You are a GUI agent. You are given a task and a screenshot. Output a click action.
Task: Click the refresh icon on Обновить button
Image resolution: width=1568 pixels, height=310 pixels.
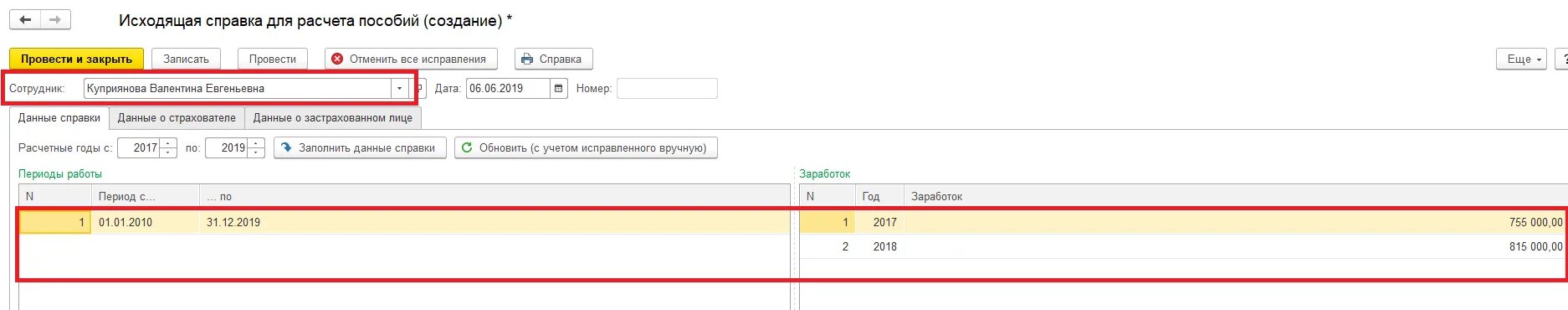[x=467, y=147]
